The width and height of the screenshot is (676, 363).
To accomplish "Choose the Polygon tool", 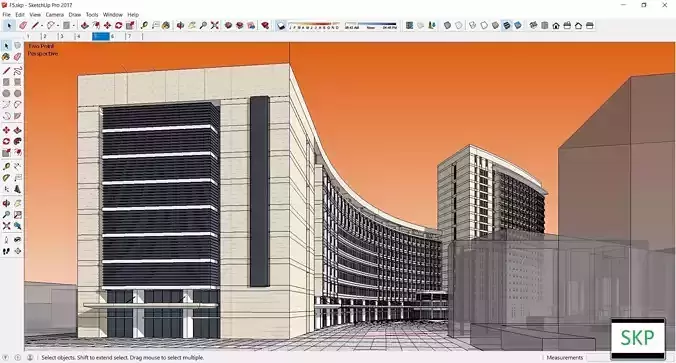I will [17, 93].
